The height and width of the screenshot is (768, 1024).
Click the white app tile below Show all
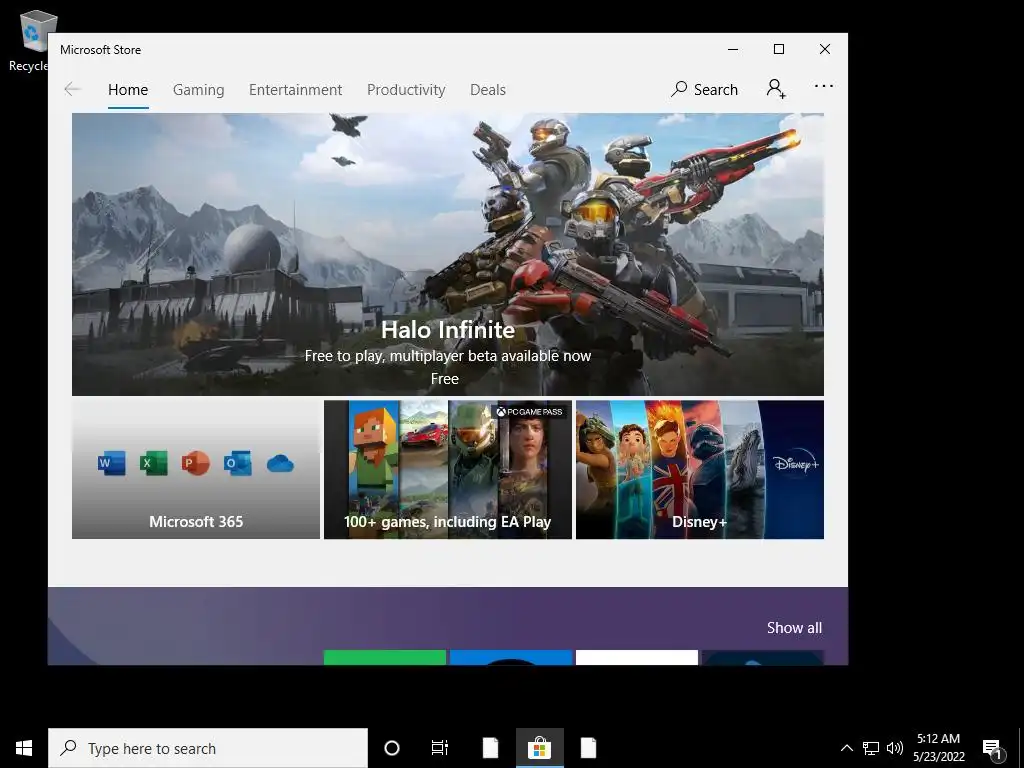click(x=637, y=658)
